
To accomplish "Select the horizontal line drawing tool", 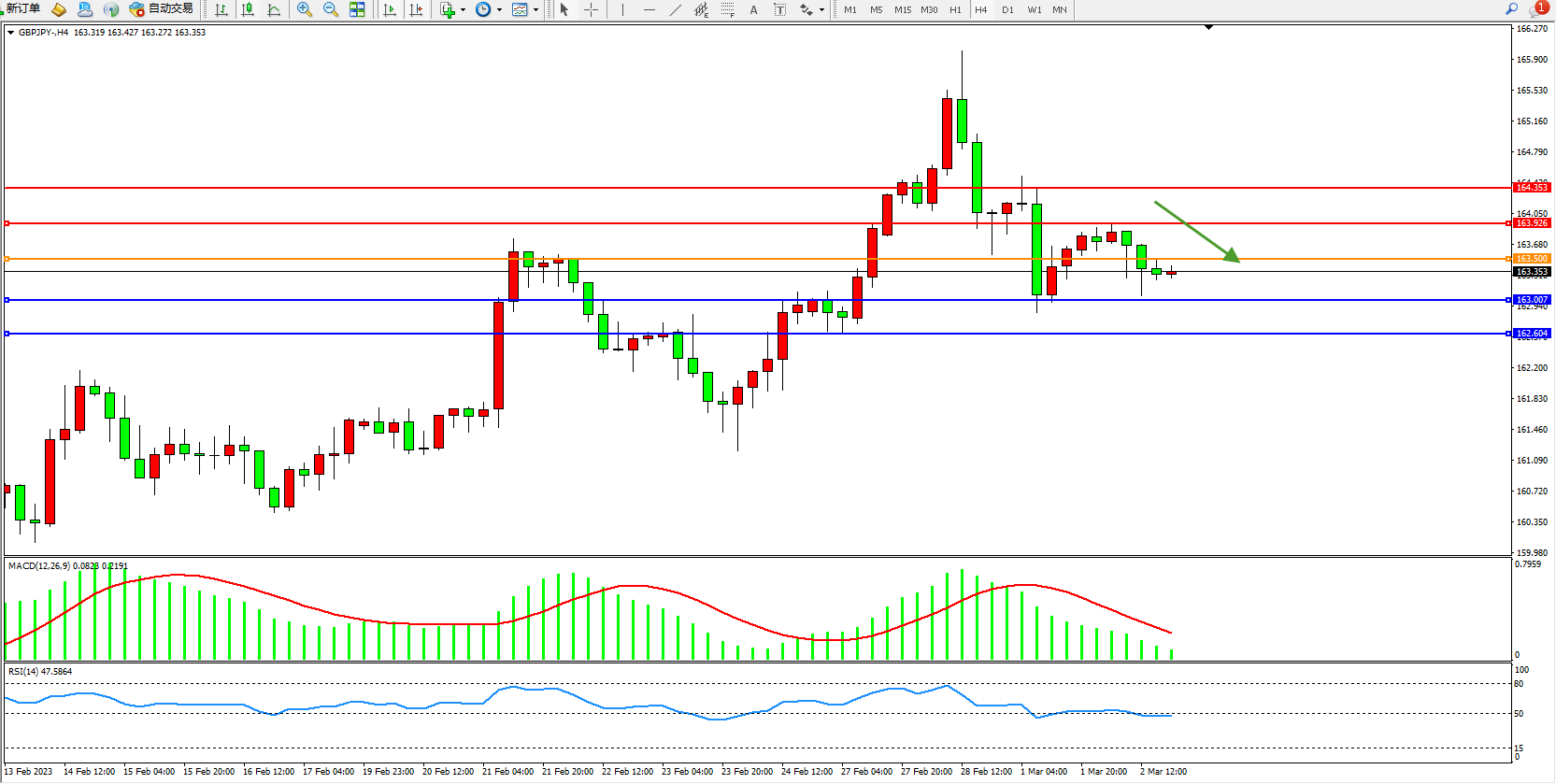I will 649,9.
